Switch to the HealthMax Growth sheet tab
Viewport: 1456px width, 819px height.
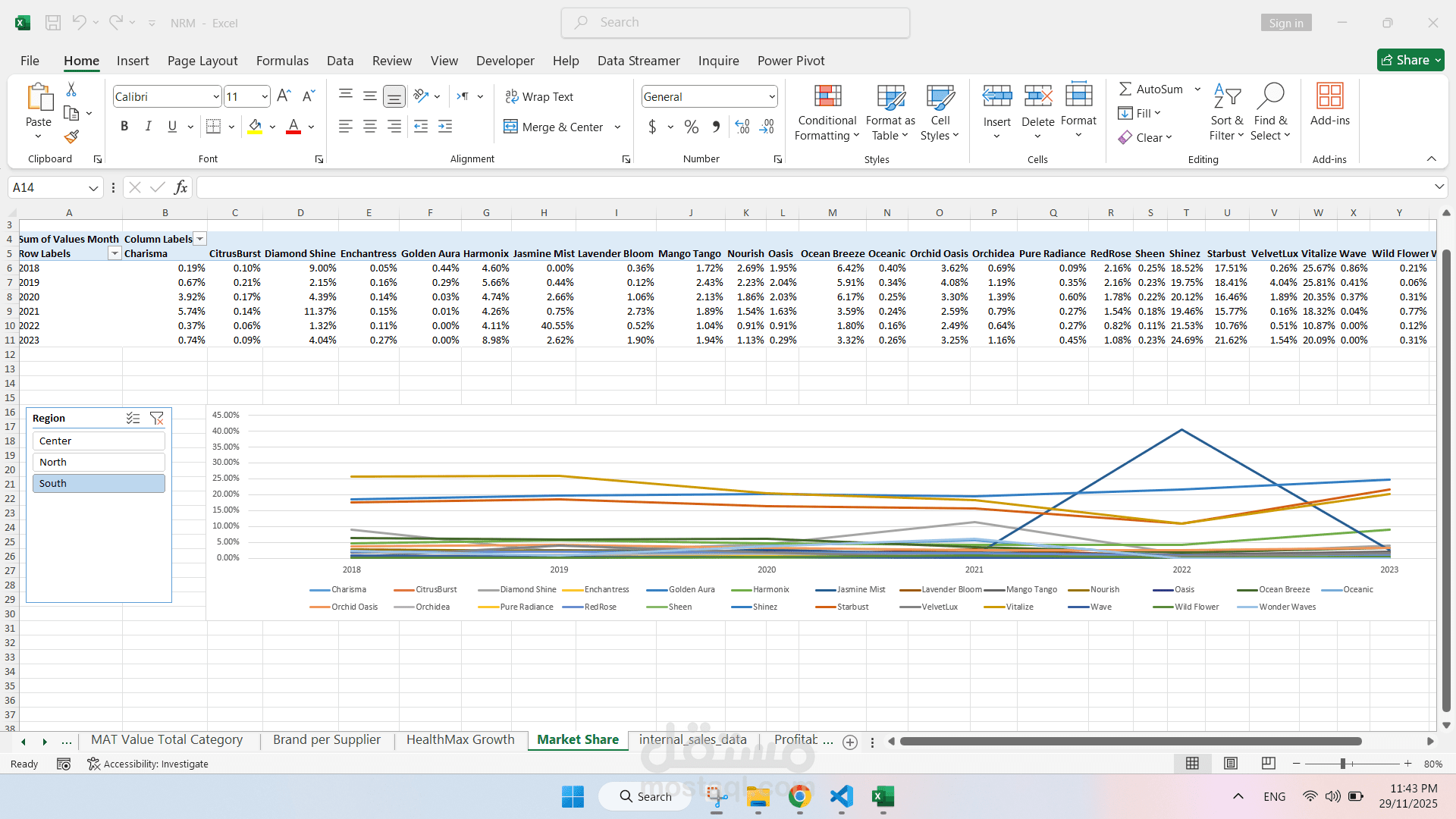click(460, 740)
